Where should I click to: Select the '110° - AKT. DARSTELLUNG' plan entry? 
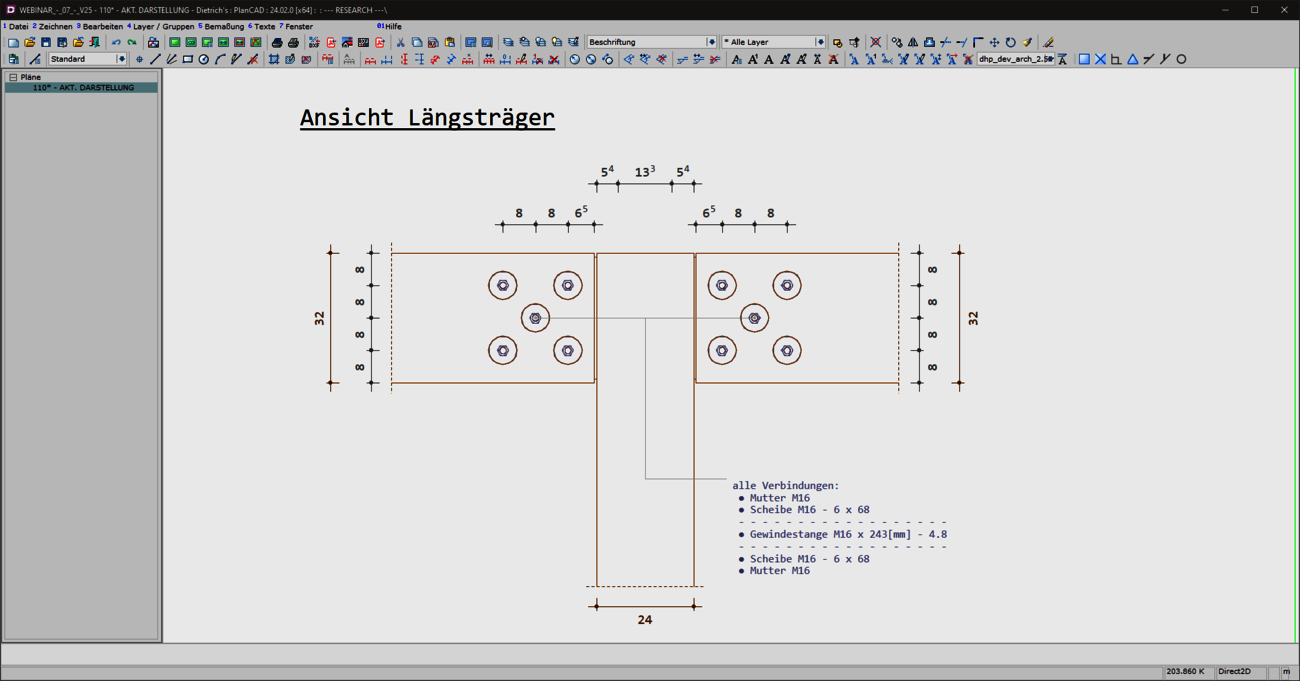pyautogui.click(x=82, y=88)
